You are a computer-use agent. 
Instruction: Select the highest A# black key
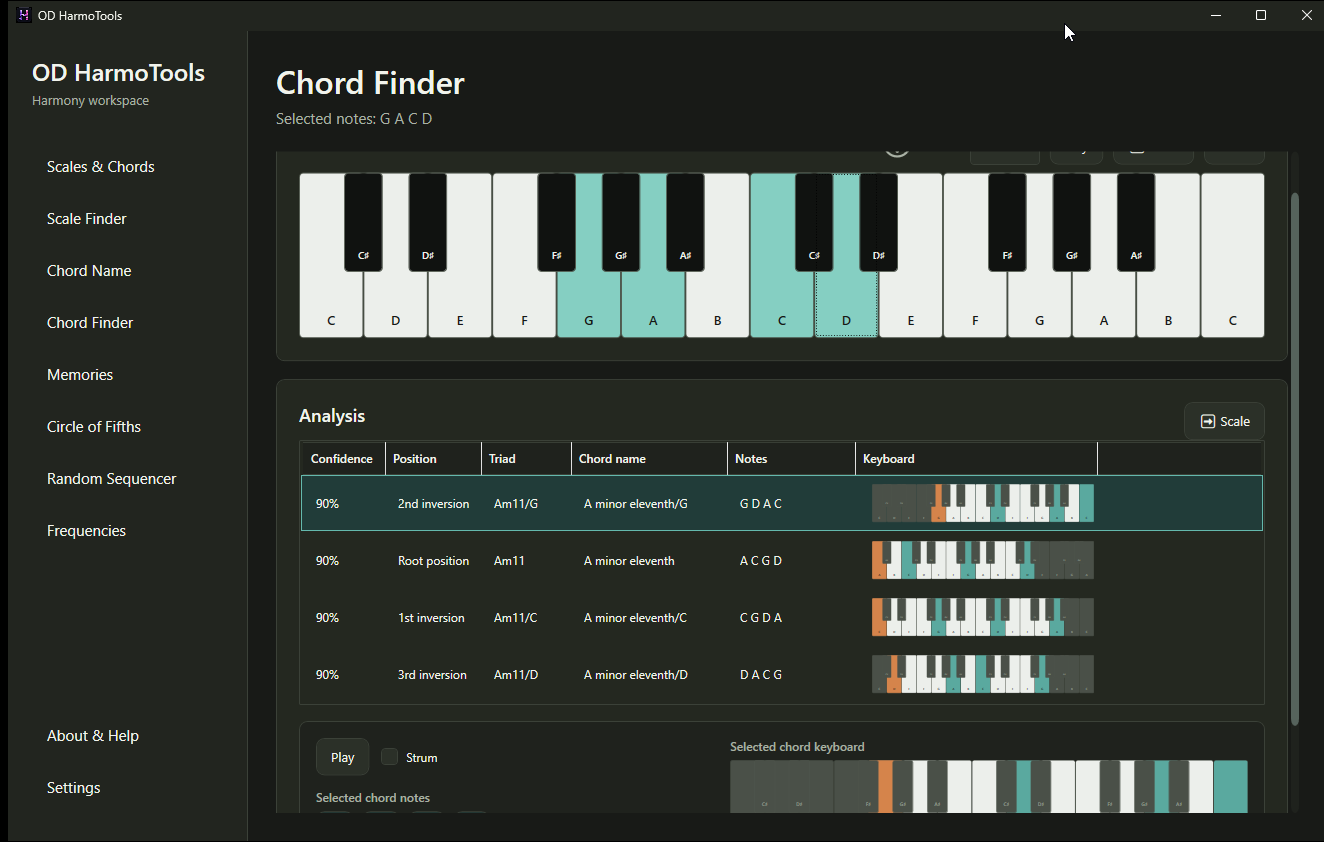tap(1136, 222)
